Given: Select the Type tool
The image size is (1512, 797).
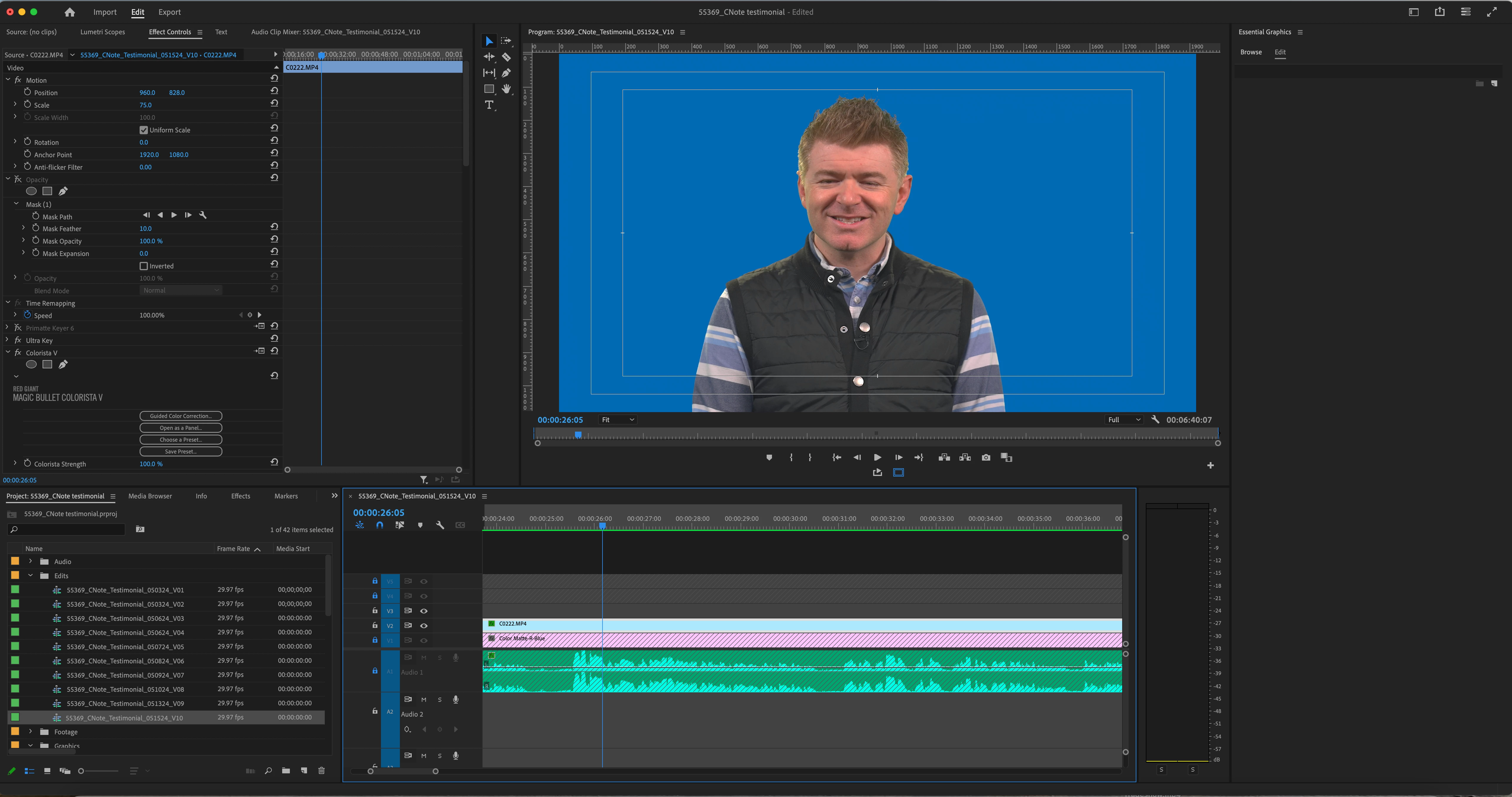Looking at the screenshot, I should 489,105.
